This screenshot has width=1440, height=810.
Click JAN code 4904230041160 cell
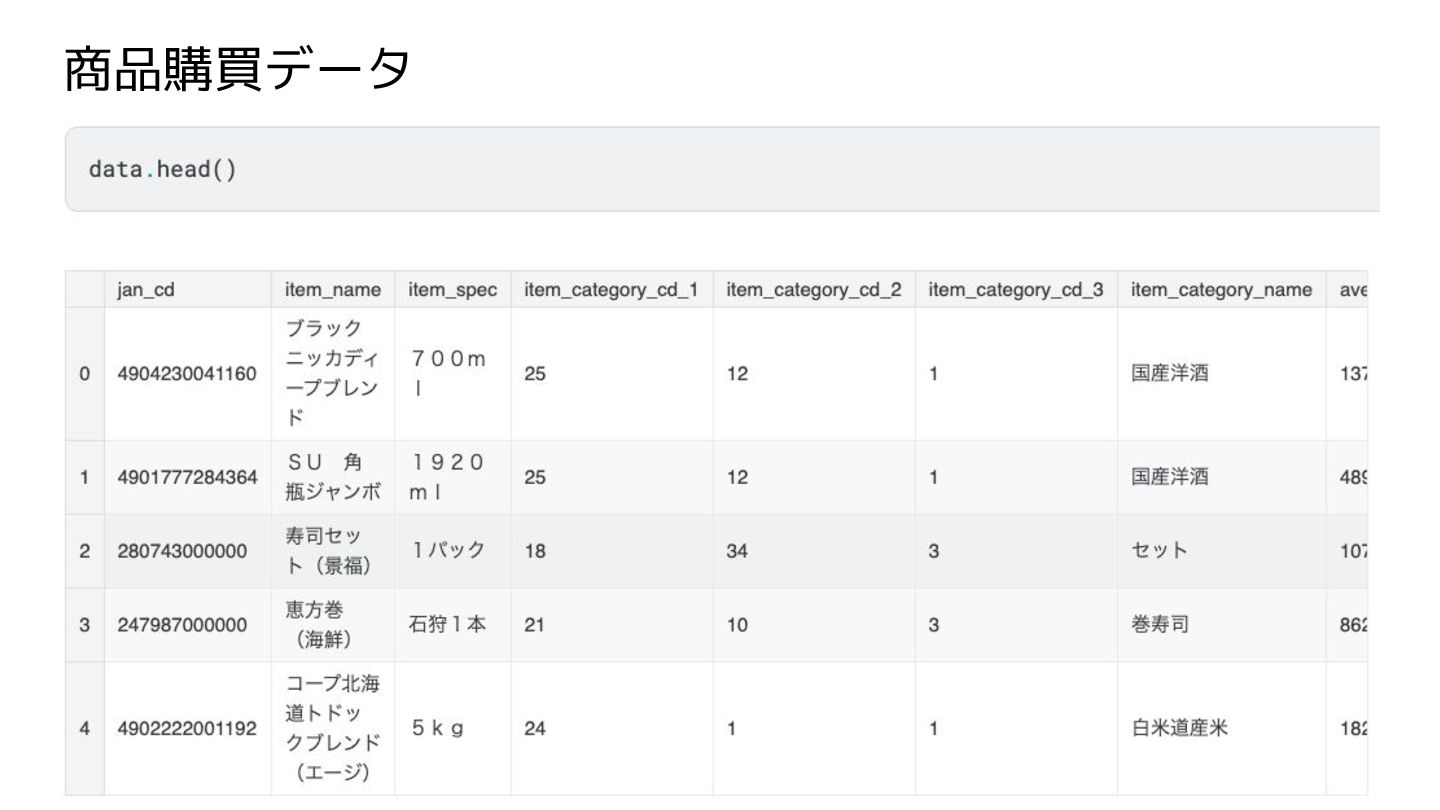[x=187, y=374]
